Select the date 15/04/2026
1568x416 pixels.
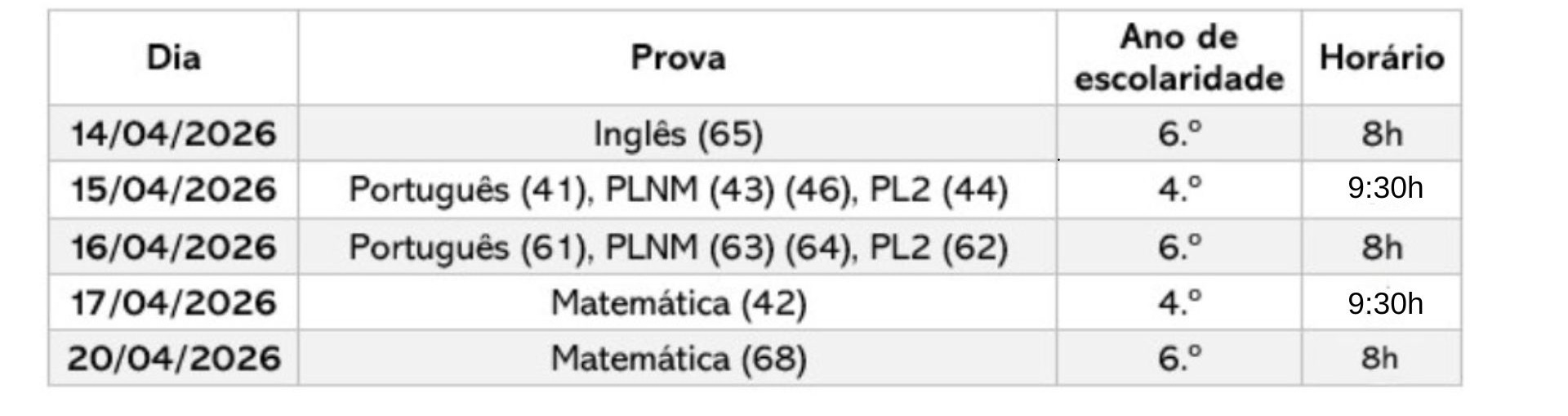point(173,190)
